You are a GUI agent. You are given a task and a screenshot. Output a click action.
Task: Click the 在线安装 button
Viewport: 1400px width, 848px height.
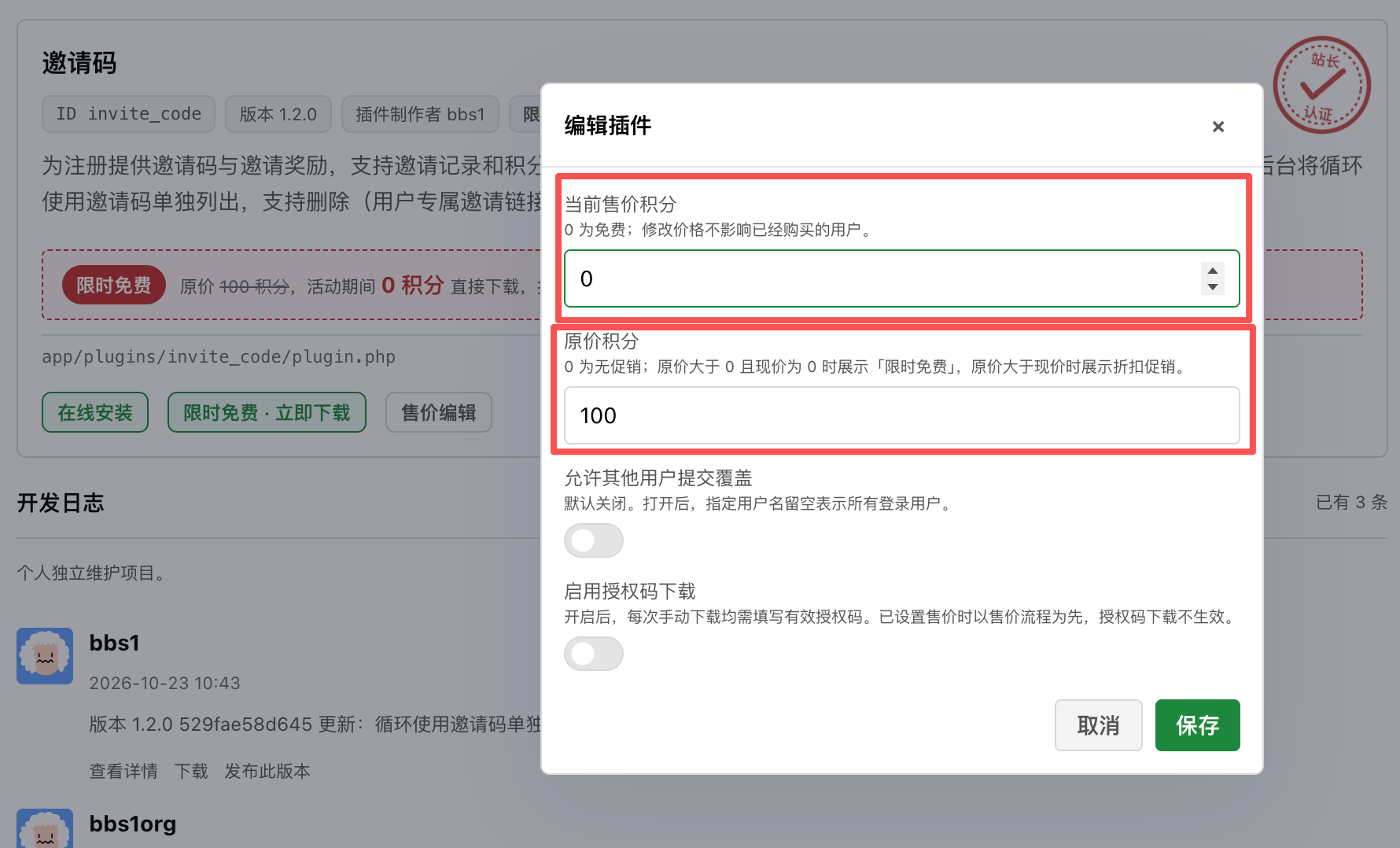(x=95, y=412)
